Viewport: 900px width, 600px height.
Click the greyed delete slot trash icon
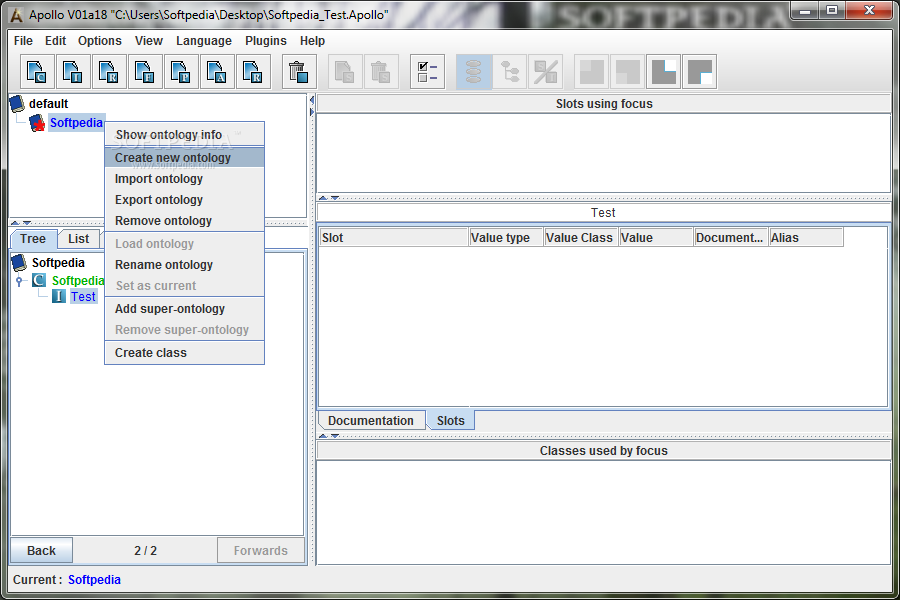tap(381, 72)
